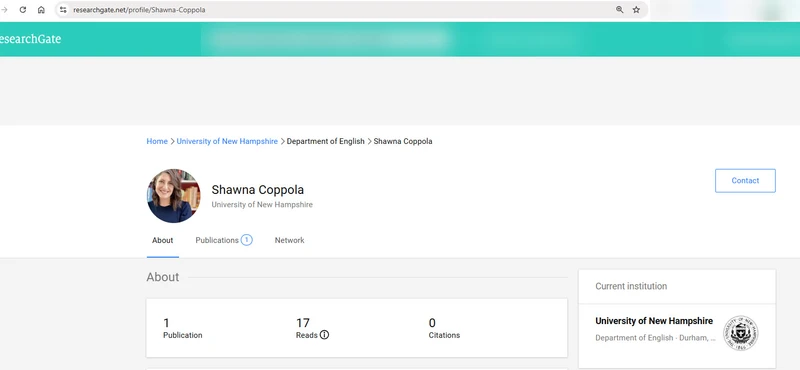Switch to the Network tab

pos(289,240)
